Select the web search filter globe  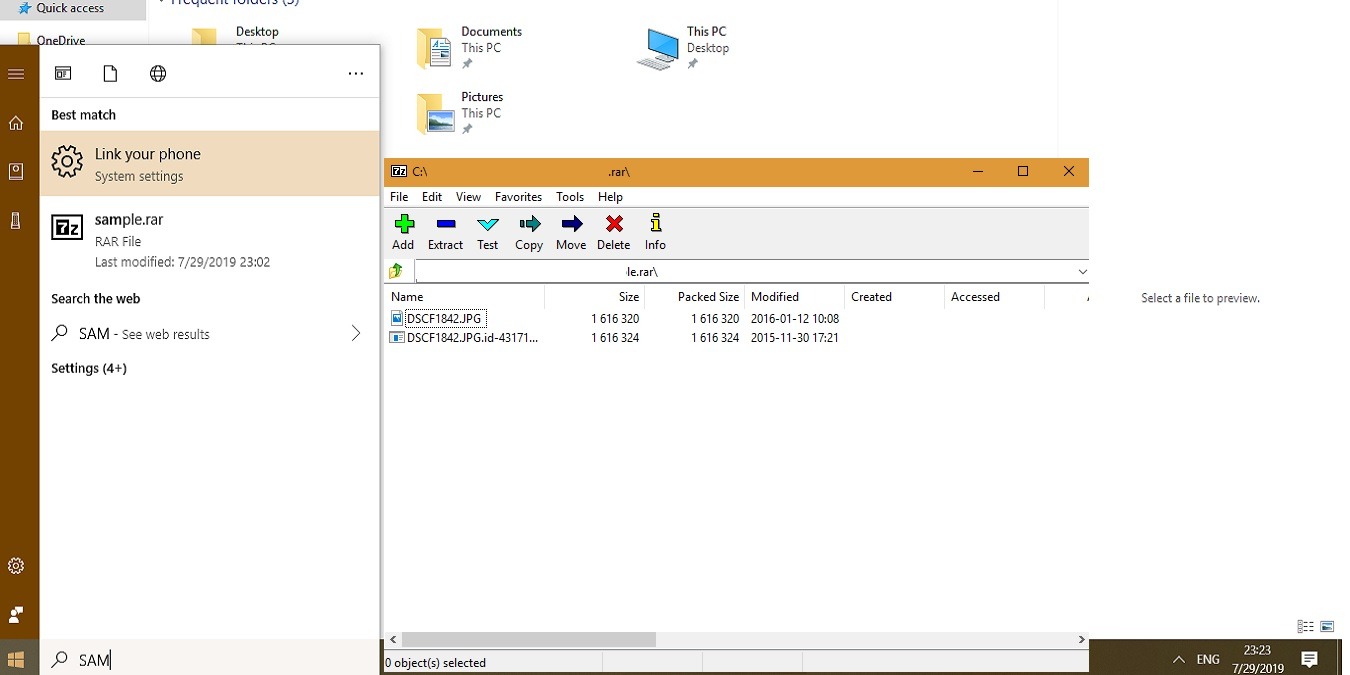tap(158, 72)
